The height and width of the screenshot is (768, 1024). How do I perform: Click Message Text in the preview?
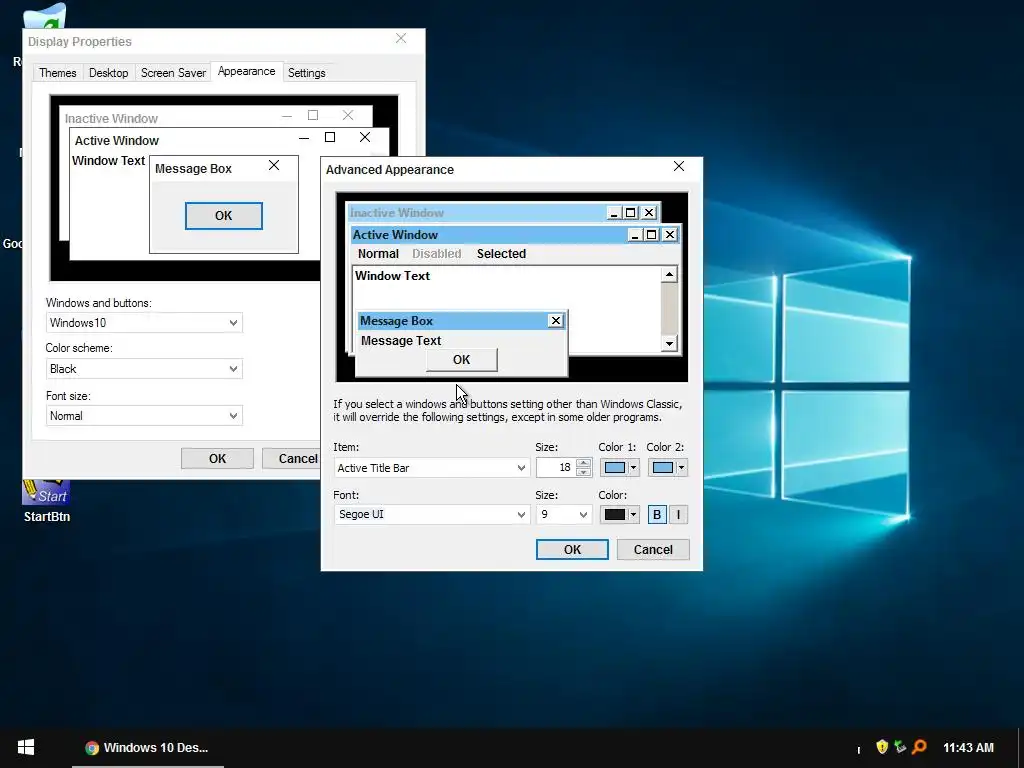401,340
